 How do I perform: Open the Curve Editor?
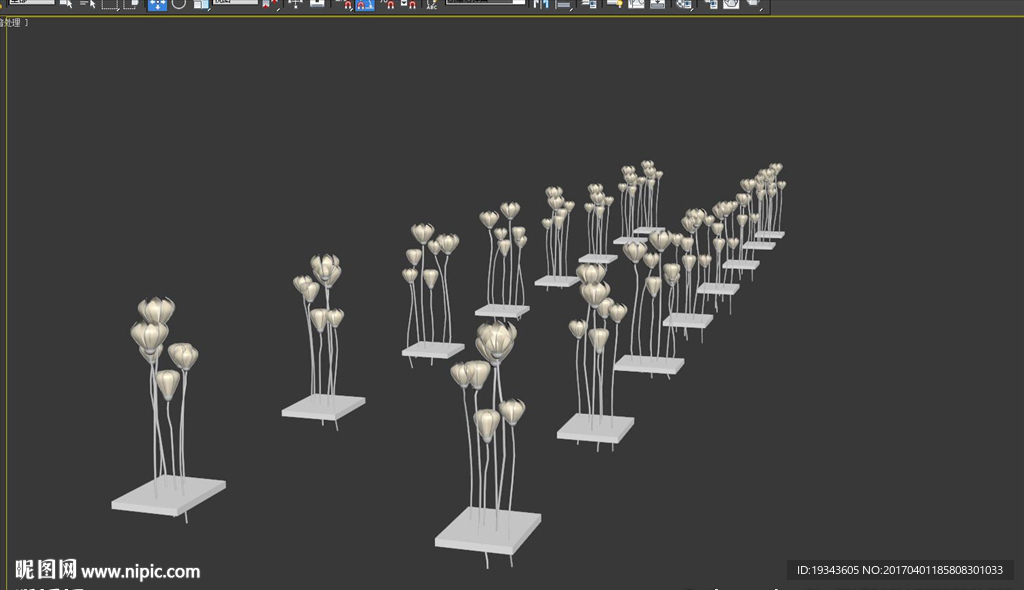[636, 4]
